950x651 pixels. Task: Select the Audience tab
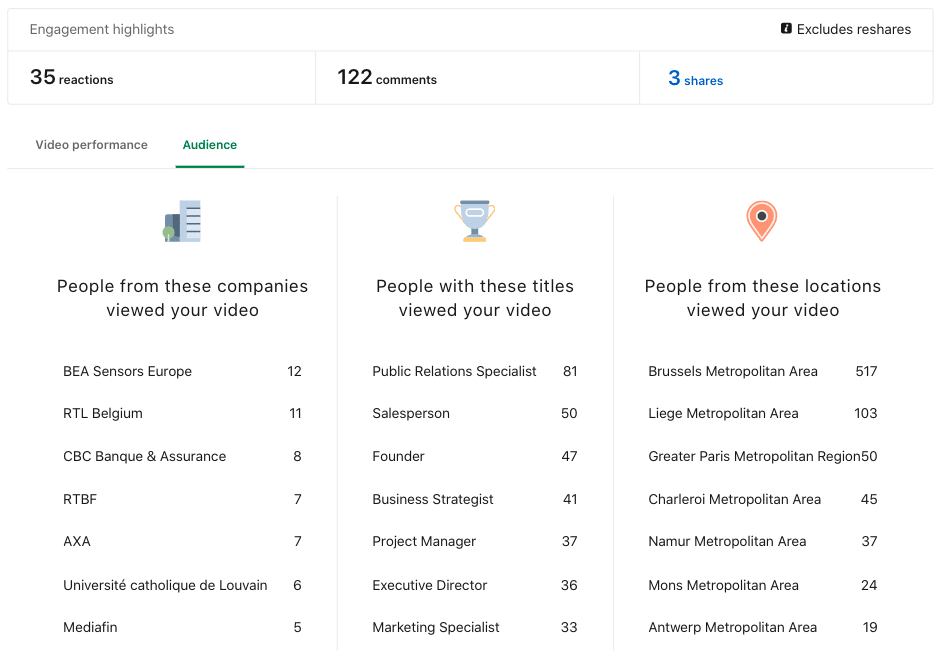(x=210, y=145)
